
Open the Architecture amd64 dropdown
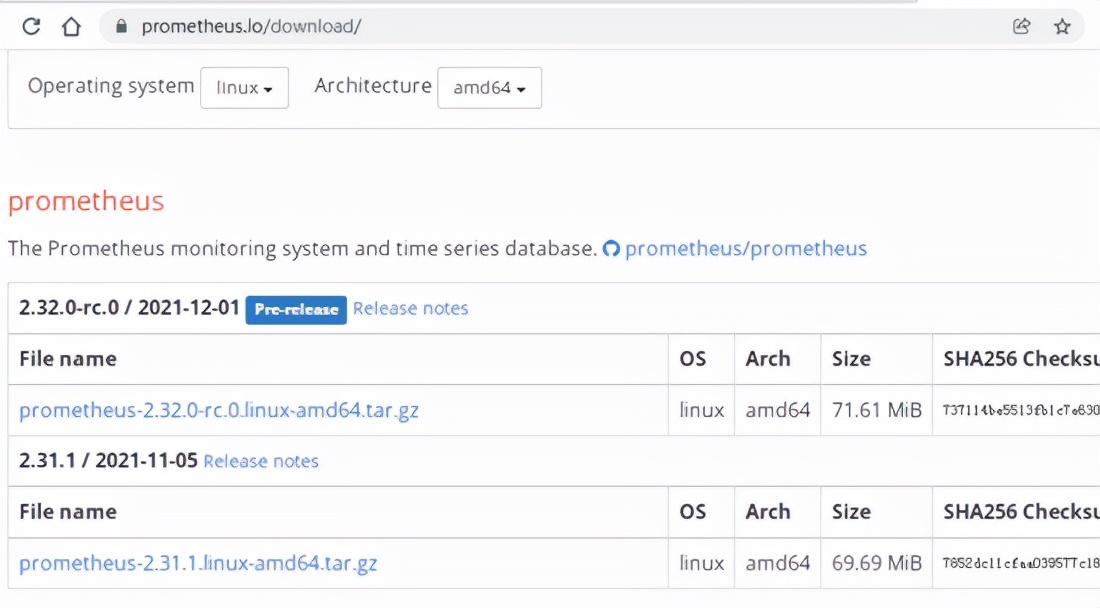pos(489,88)
